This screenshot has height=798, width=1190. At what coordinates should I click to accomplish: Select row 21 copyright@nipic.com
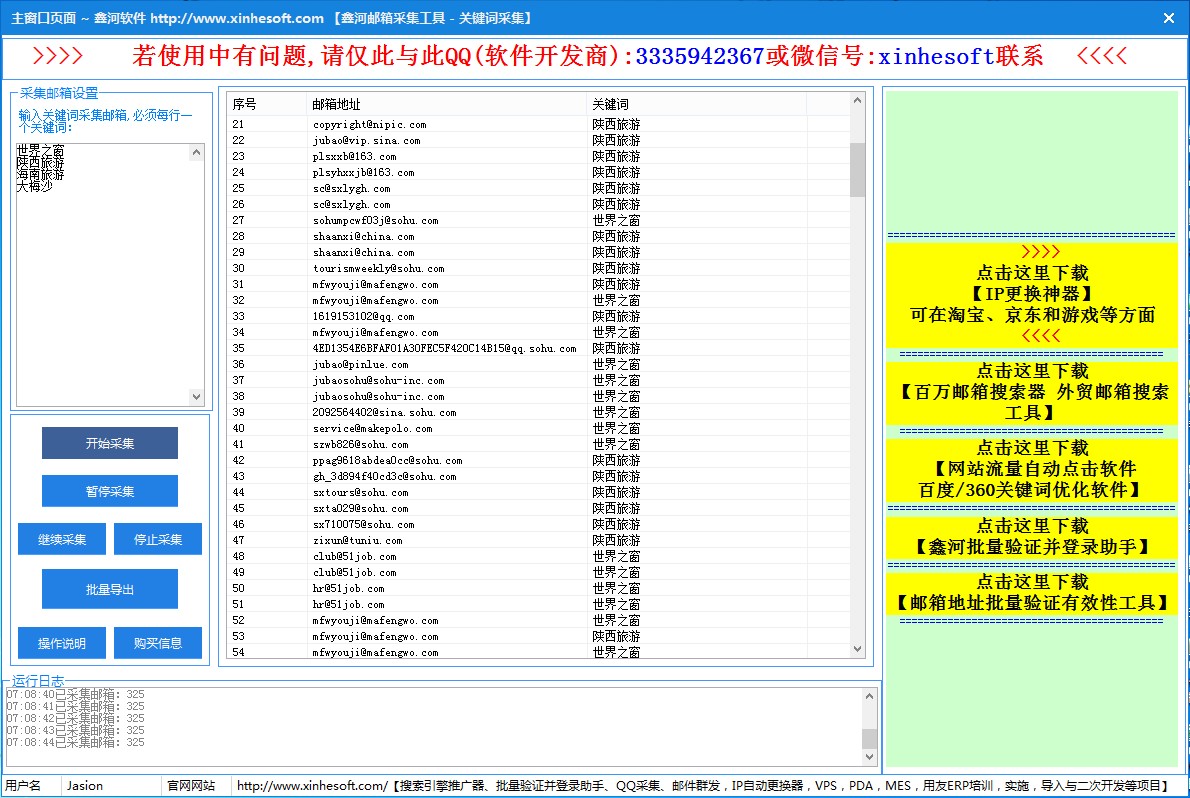pos(539,124)
